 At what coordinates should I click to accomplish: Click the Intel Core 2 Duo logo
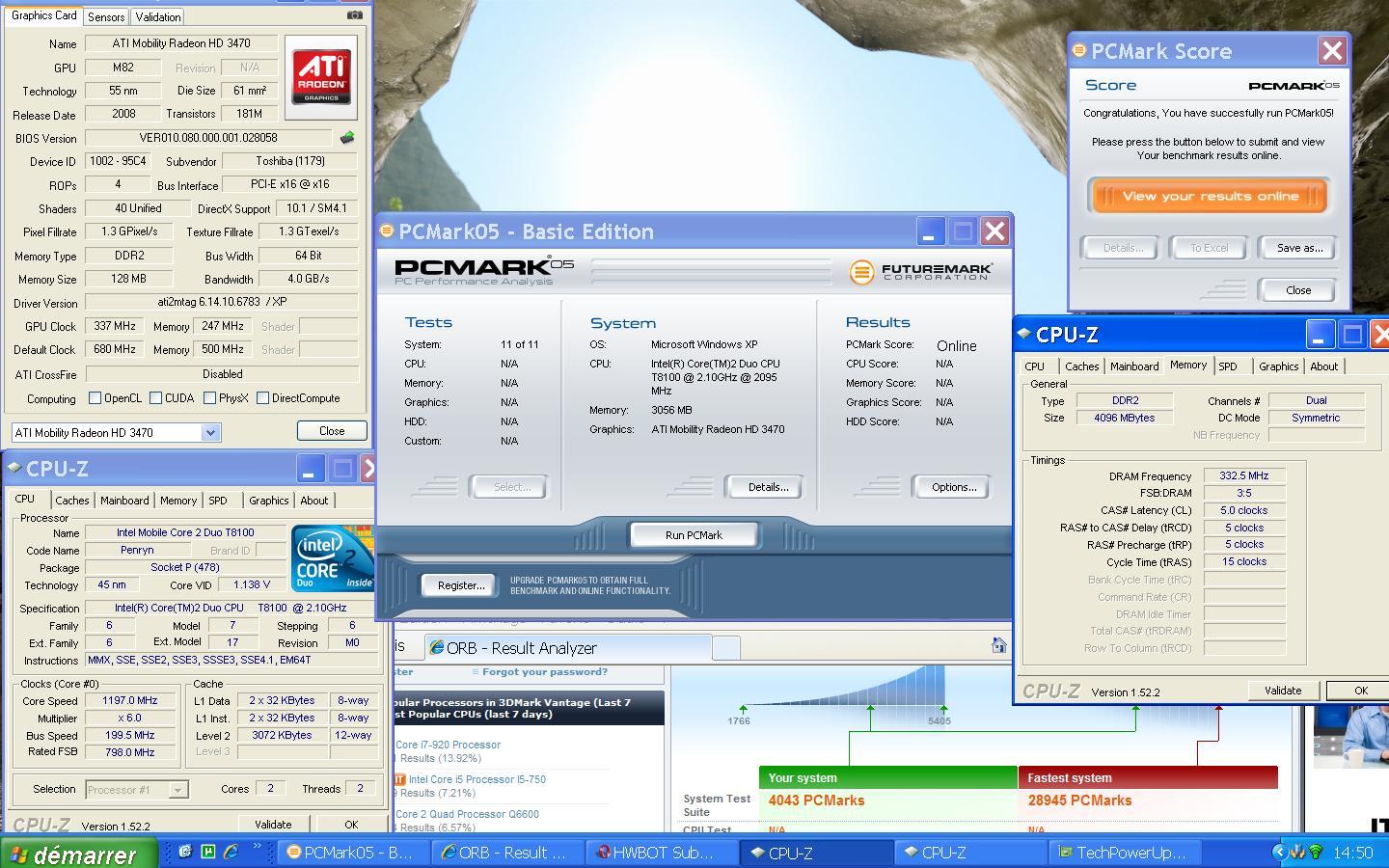(x=333, y=558)
